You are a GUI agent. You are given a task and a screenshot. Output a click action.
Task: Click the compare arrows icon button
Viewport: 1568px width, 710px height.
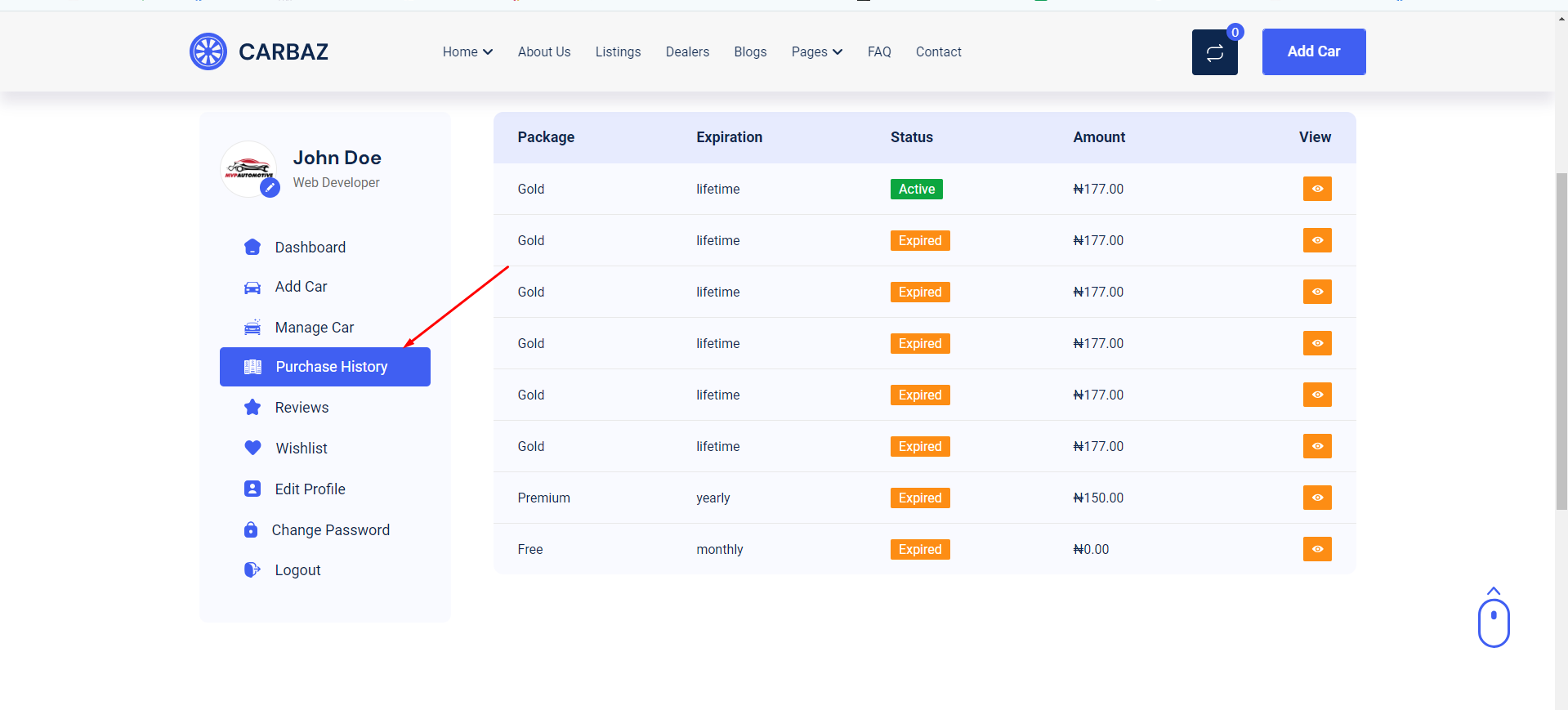pyautogui.click(x=1214, y=52)
